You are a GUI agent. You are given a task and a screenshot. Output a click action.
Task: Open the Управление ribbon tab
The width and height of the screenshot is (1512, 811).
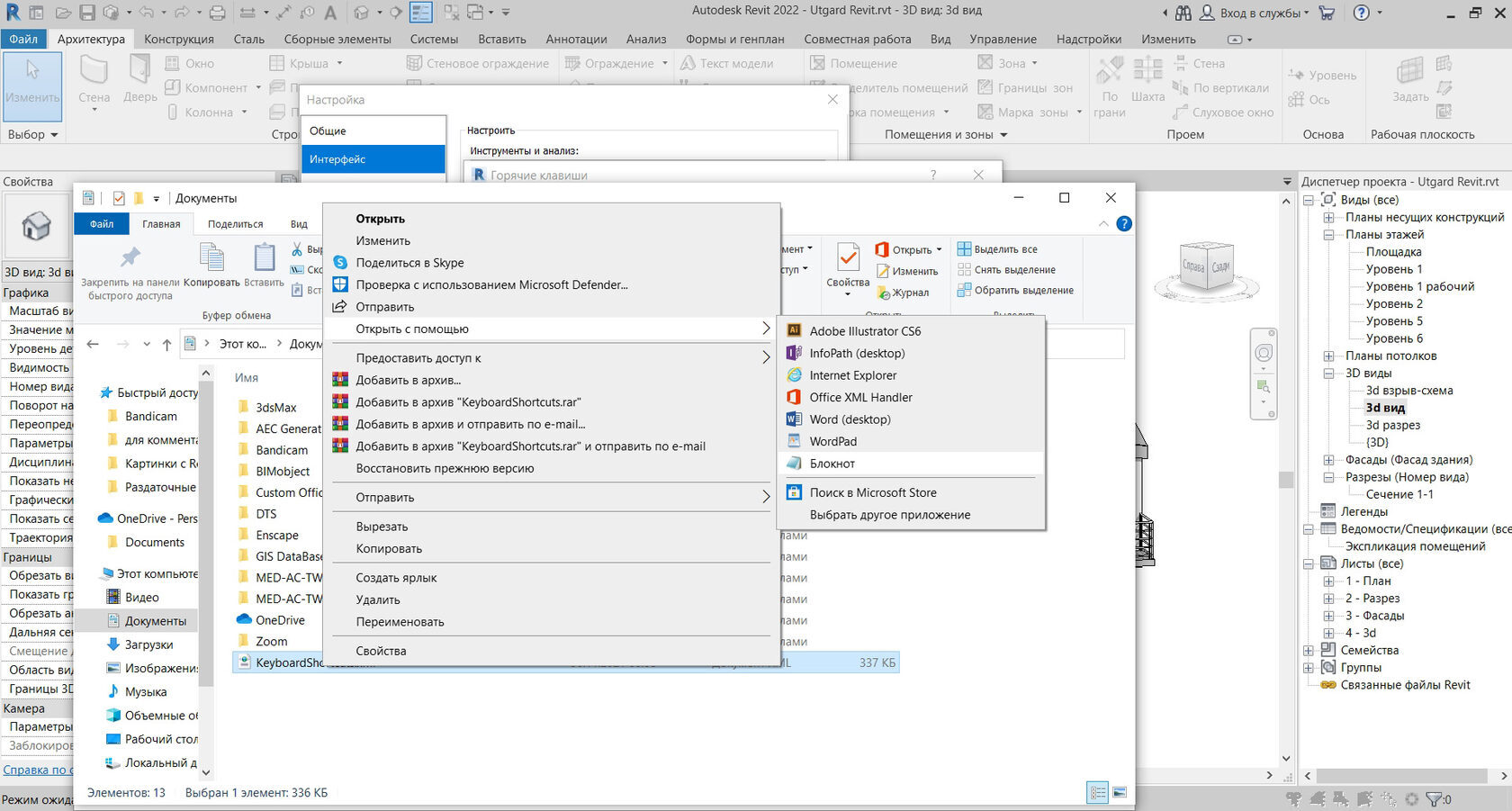click(1003, 39)
